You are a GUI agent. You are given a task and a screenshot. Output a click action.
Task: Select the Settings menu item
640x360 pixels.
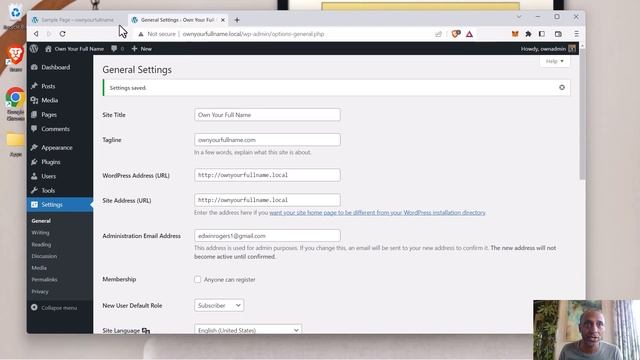60,204
